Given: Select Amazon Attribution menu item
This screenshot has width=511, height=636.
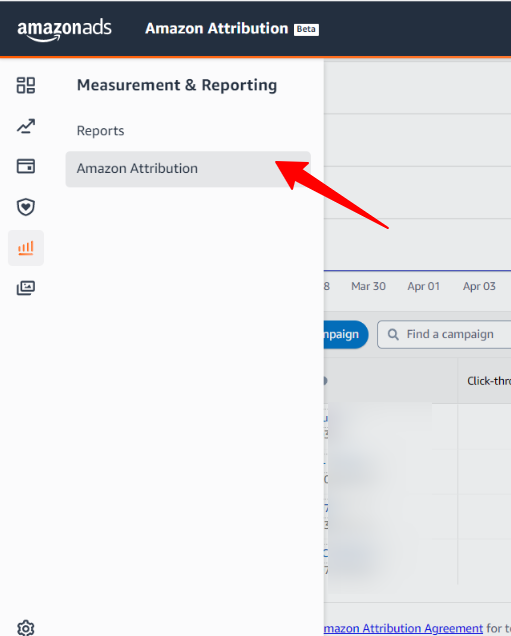Looking at the screenshot, I should (188, 169).
